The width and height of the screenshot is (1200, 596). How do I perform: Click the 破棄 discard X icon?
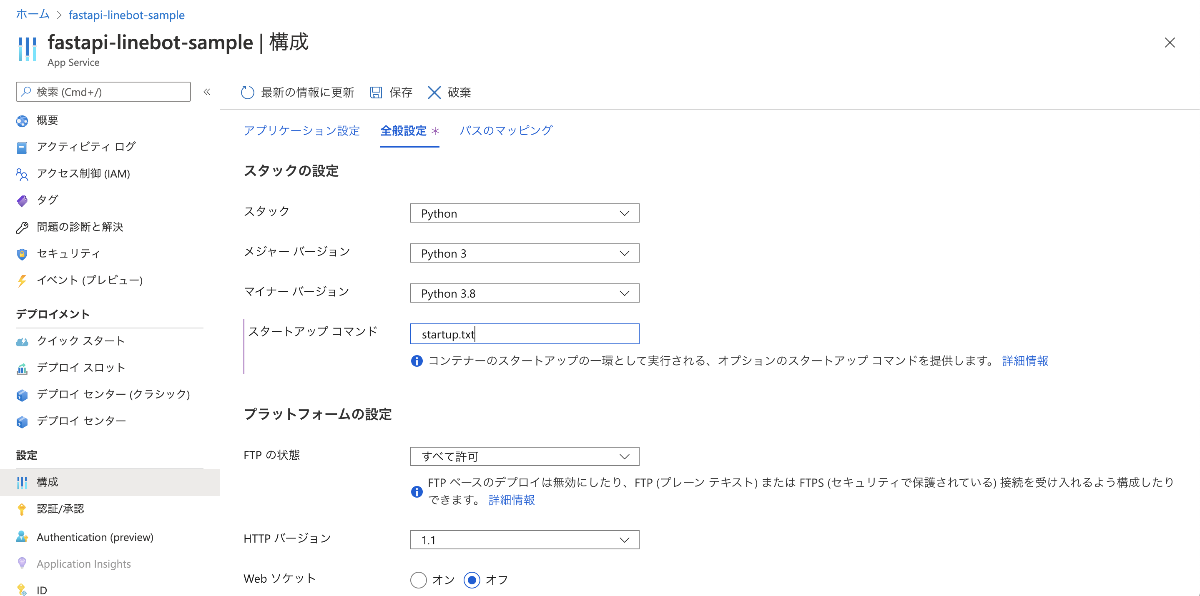pos(434,92)
